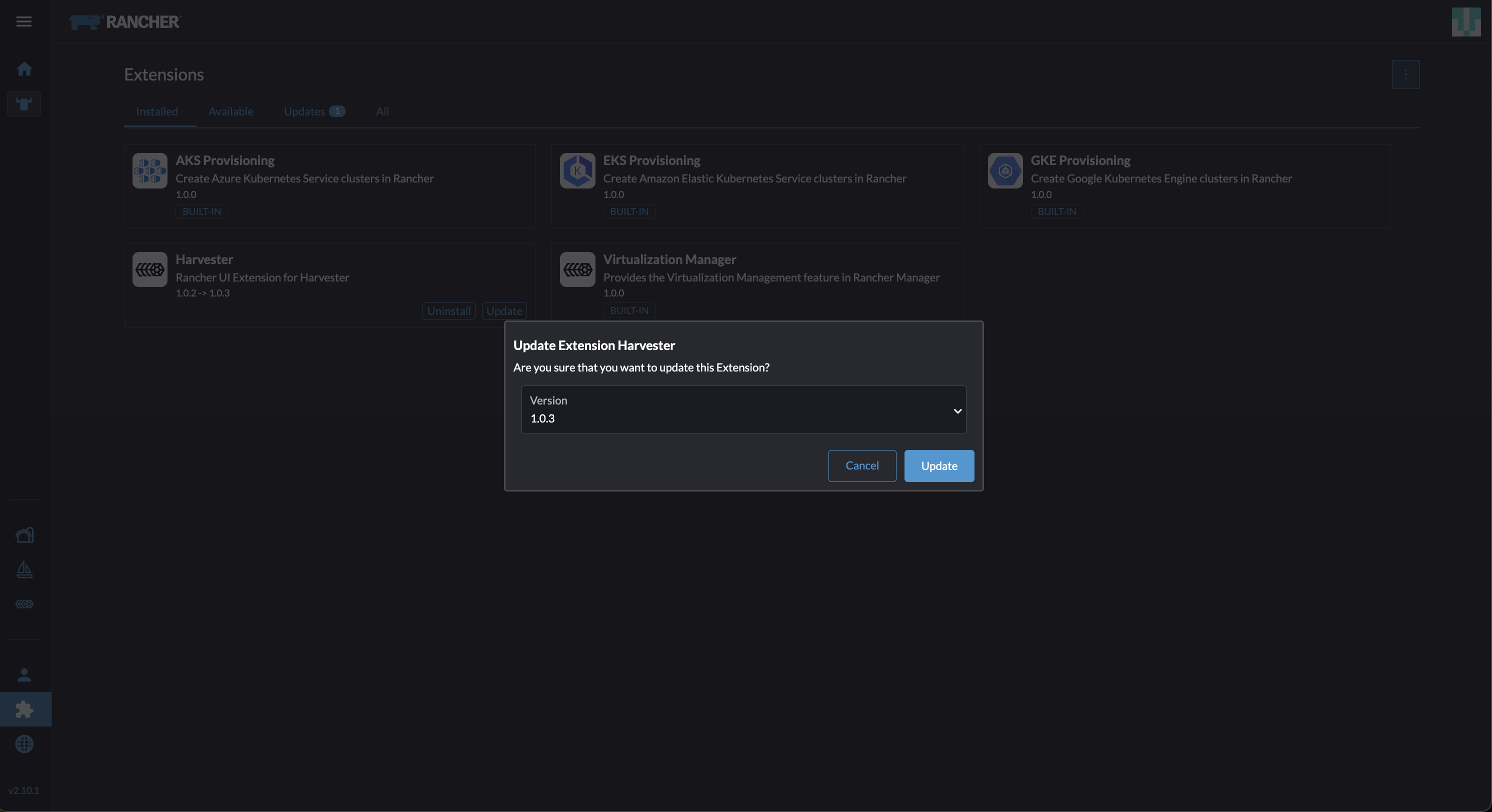Select the Harvester tire icon in the sidebar
This screenshot has height=812, width=1492.
[24, 604]
